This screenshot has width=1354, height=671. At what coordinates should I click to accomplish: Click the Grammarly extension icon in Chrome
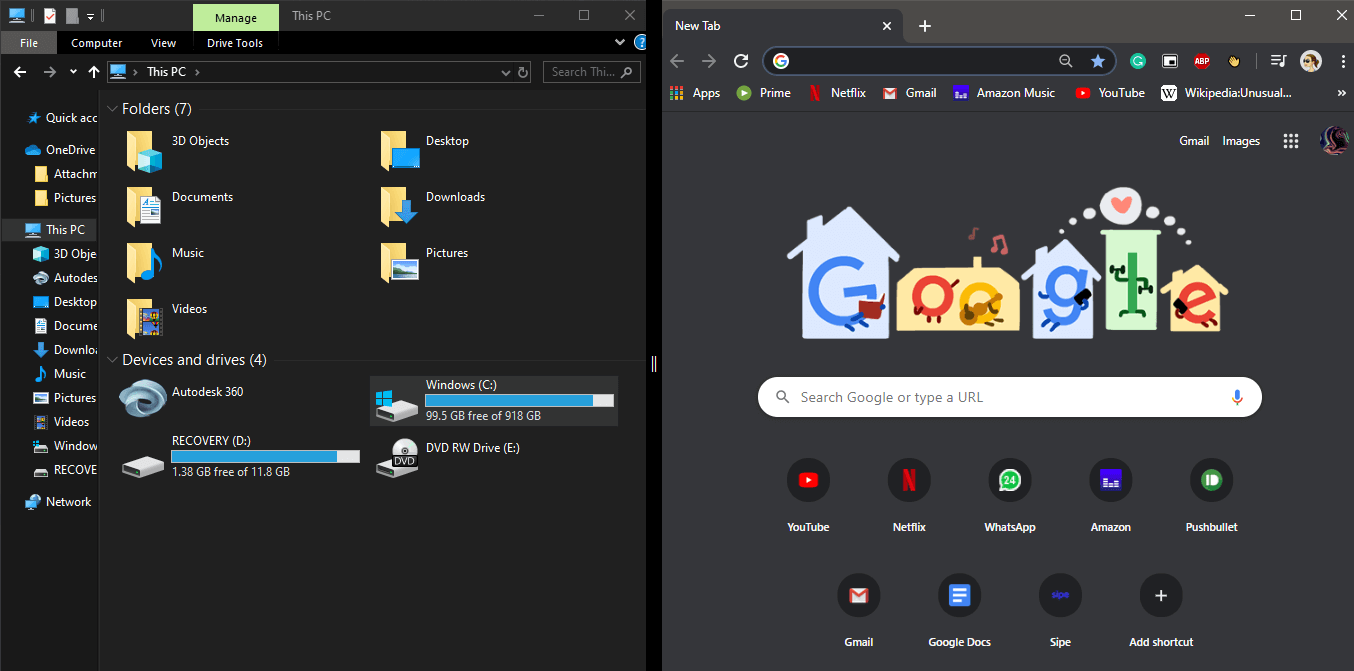pos(1137,61)
